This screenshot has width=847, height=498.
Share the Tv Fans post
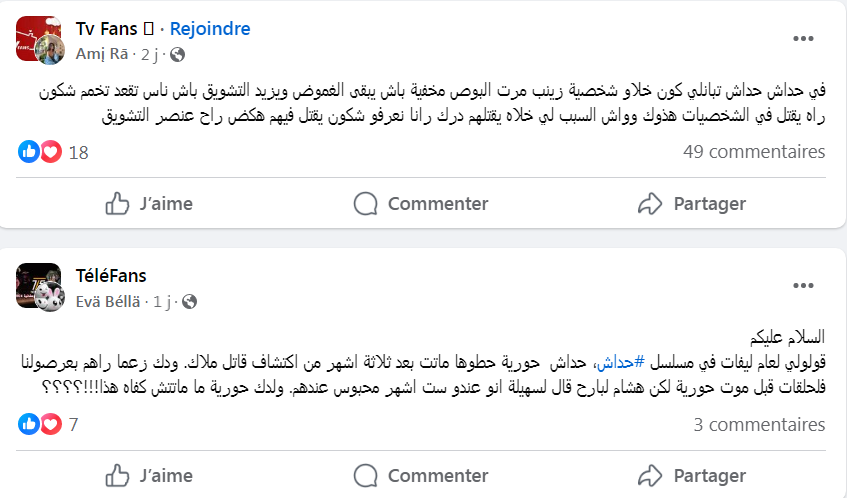(692, 204)
